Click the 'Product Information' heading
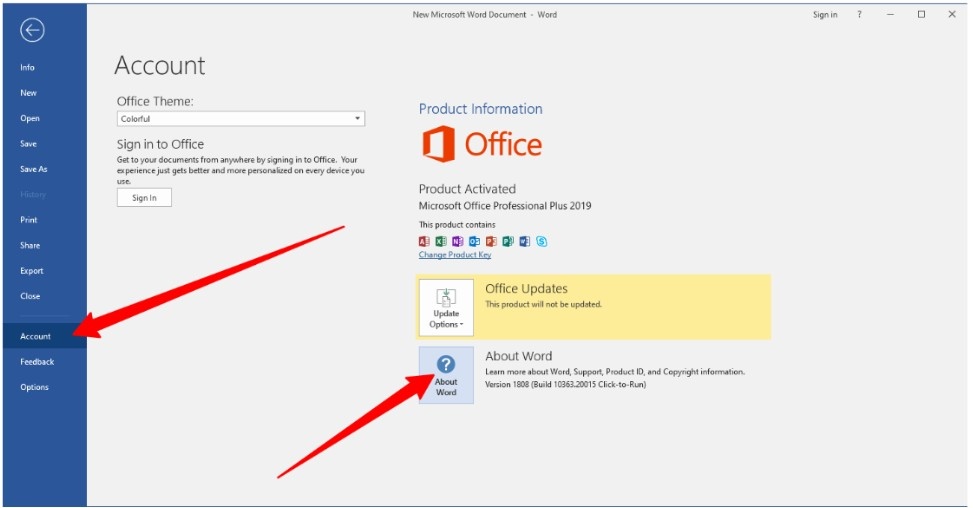The height and width of the screenshot is (508, 973). pyautogui.click(x=480, y=109)
